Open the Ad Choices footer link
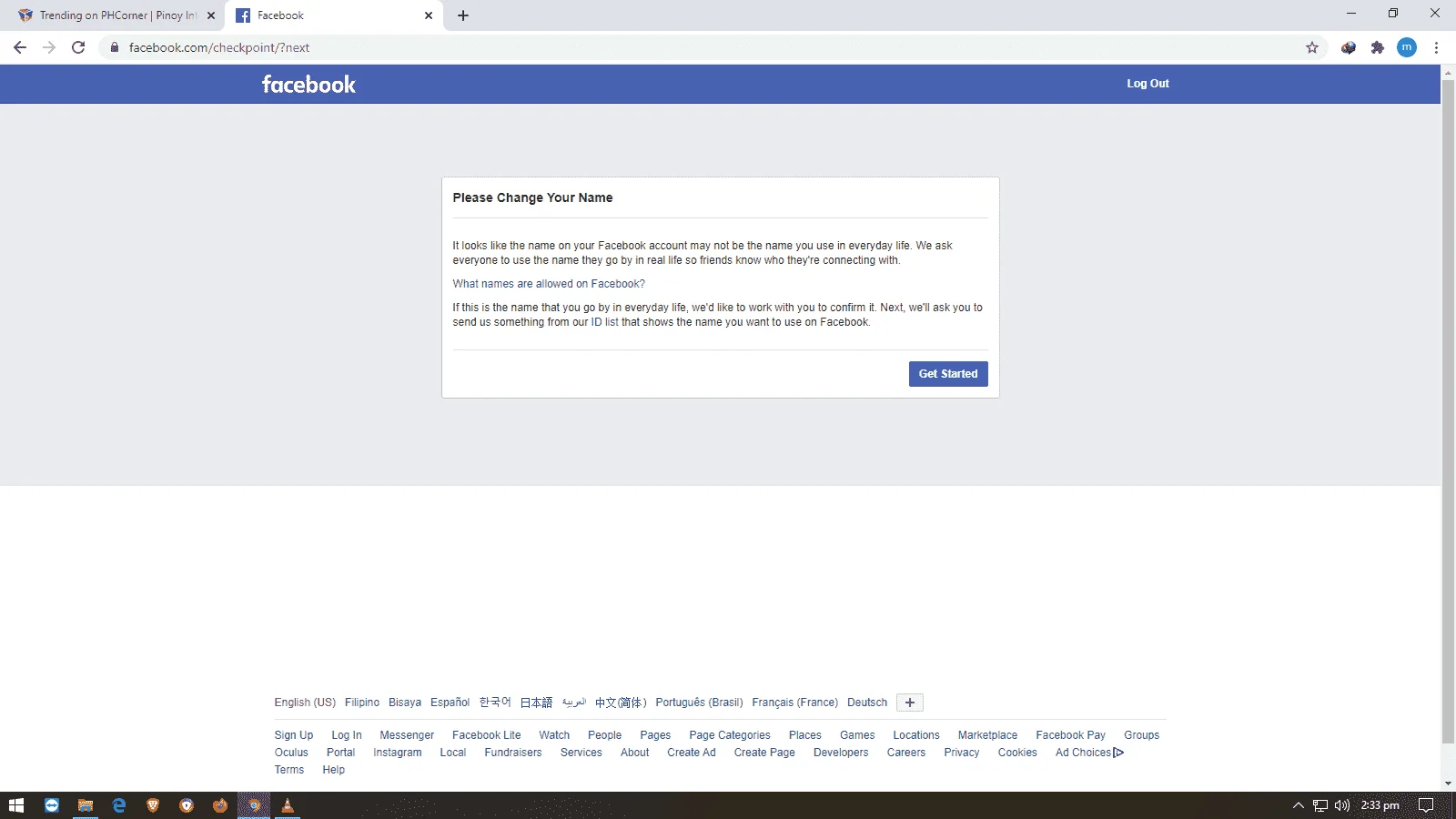Image resolution: width=1456 pixels, height=819 pixels. [x=1089, y=753]
